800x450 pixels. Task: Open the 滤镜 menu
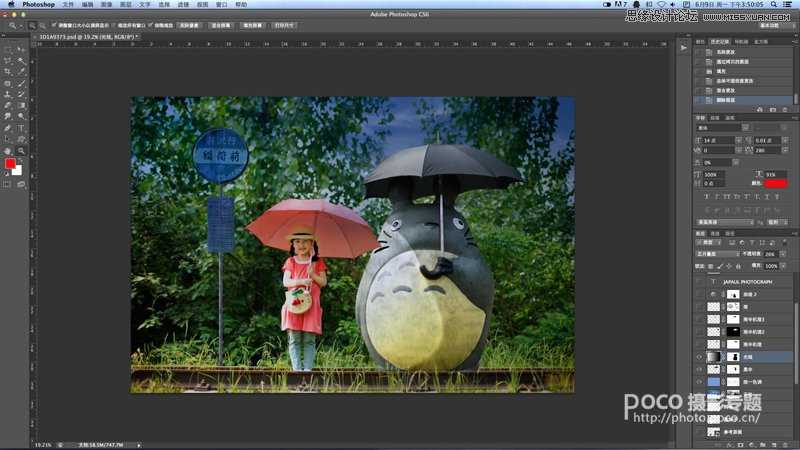pyautogui.click(x=183, y=4)
